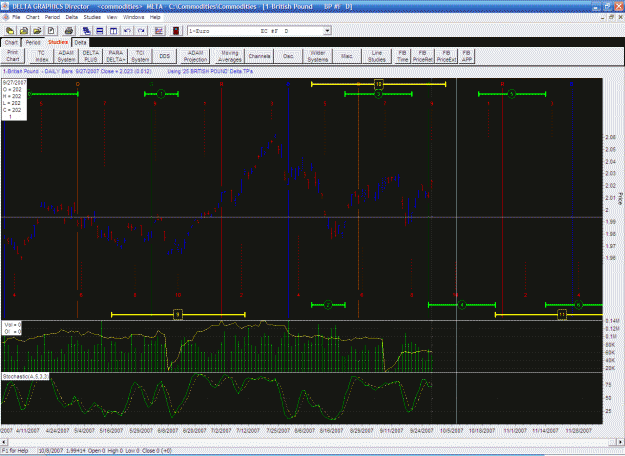Switch to the Delta tab
This screenshot has width=625, height=456.
(x=80, y=42)
